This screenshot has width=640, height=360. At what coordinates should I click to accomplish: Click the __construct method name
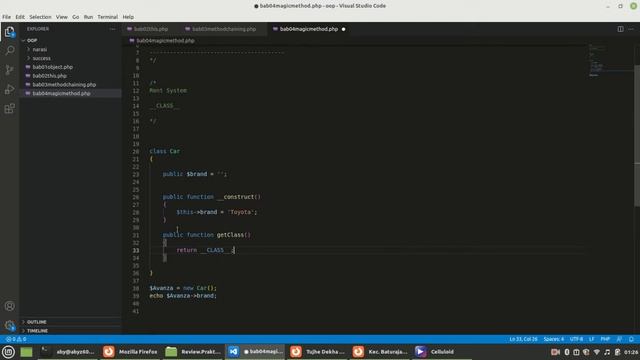(x=236, y=197)
